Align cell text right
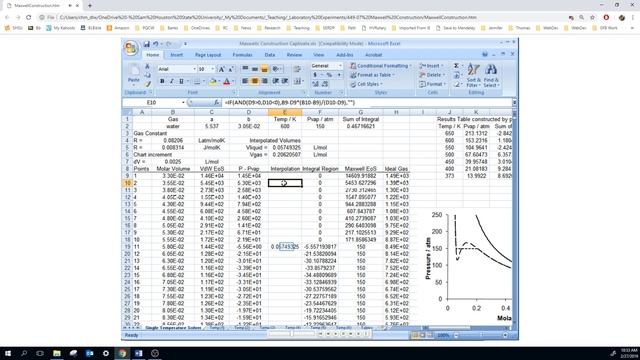 click(264, 81)
